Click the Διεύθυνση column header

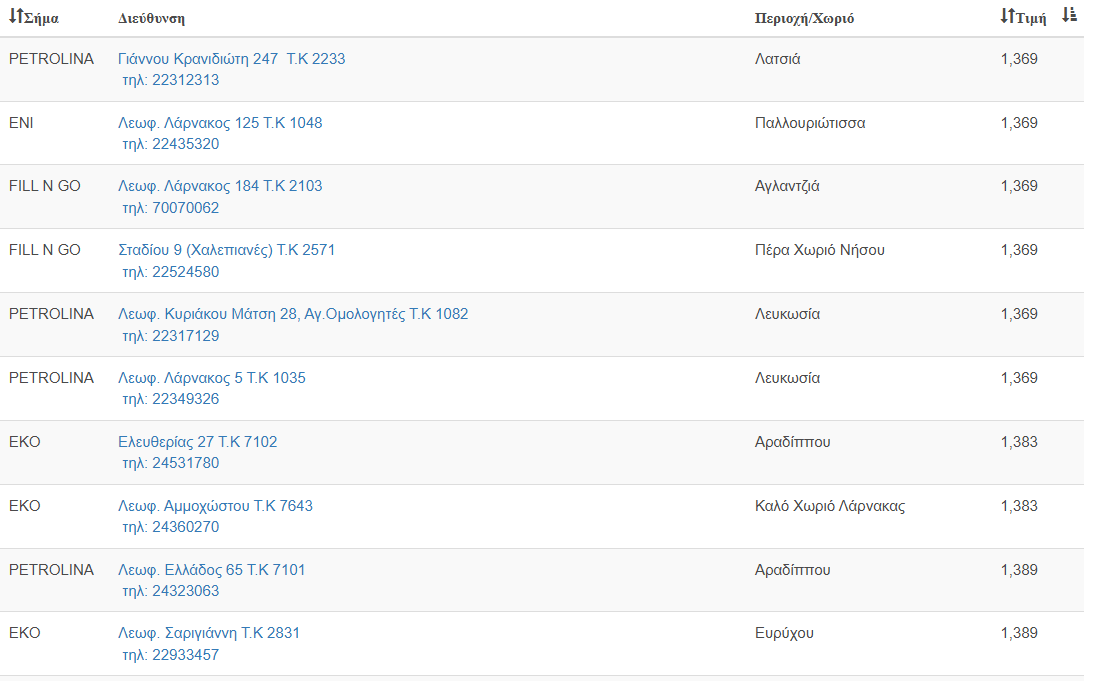[x=151, y=18]
